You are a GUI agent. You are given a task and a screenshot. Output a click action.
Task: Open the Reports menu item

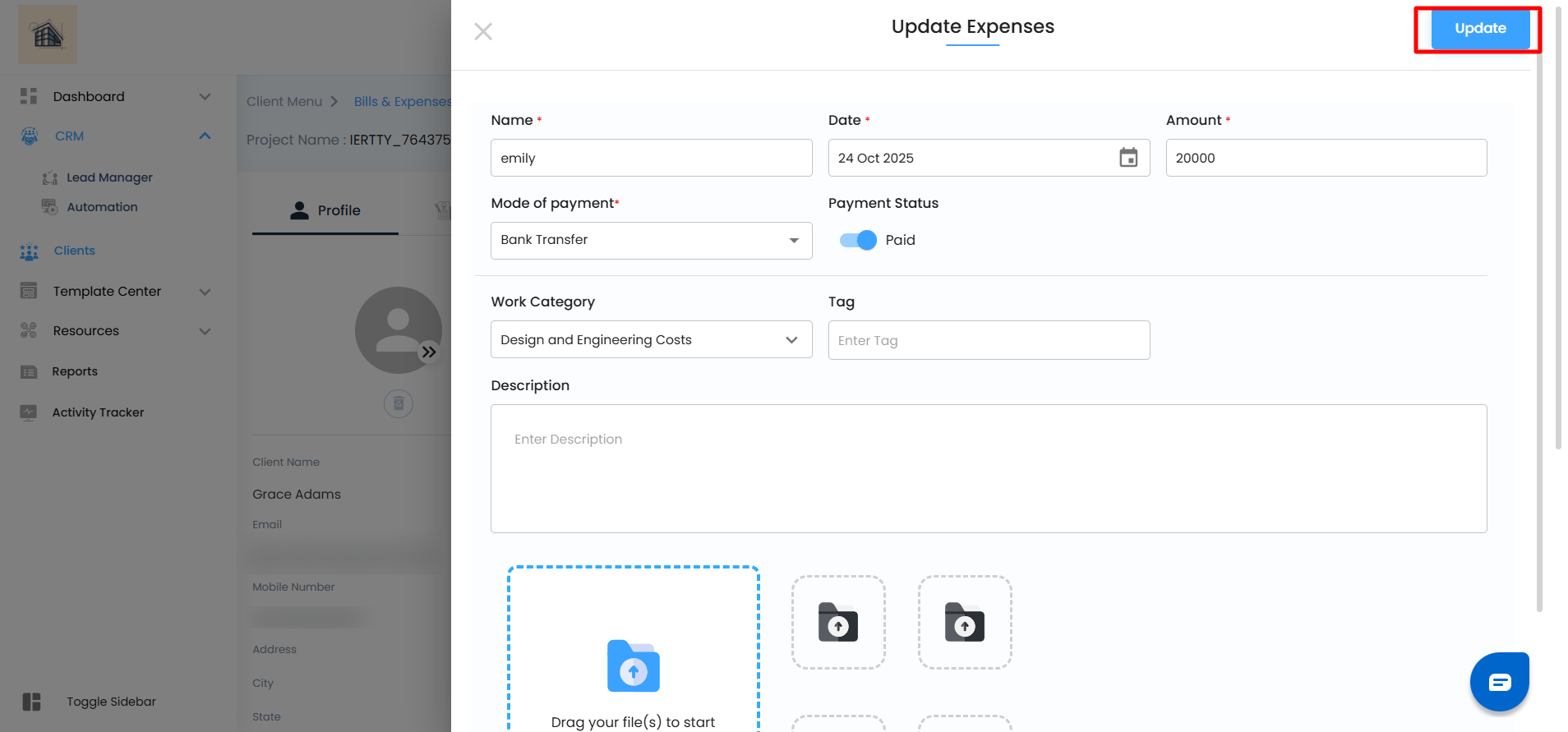pyautogui.click(x=75, y=371)
